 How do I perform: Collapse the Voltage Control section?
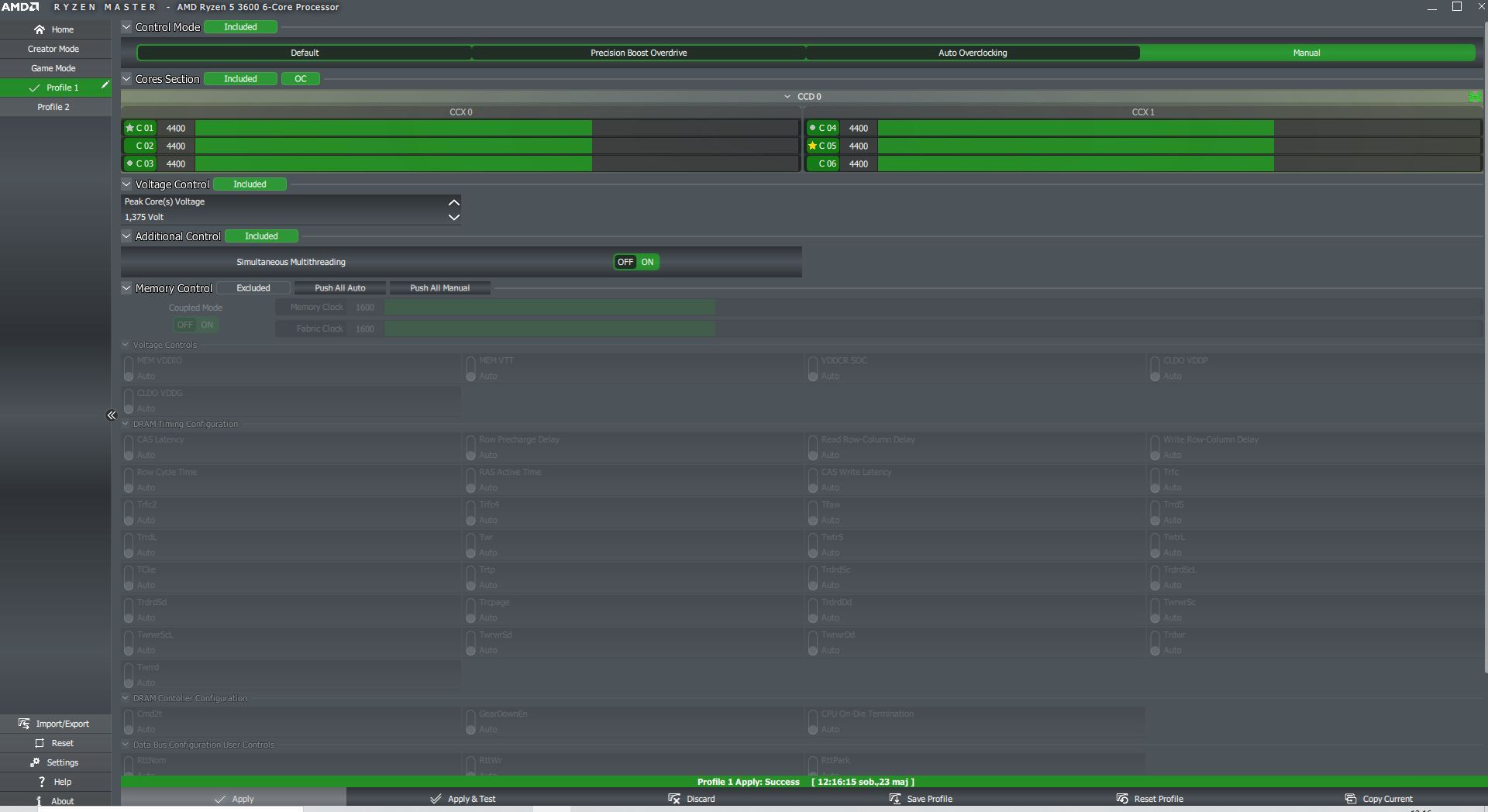tap(126, 184)
